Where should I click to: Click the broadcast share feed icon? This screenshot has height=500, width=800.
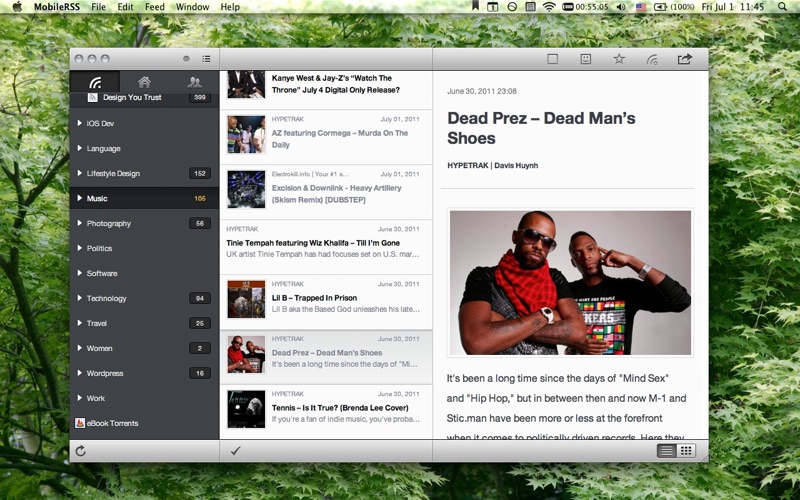652,59
